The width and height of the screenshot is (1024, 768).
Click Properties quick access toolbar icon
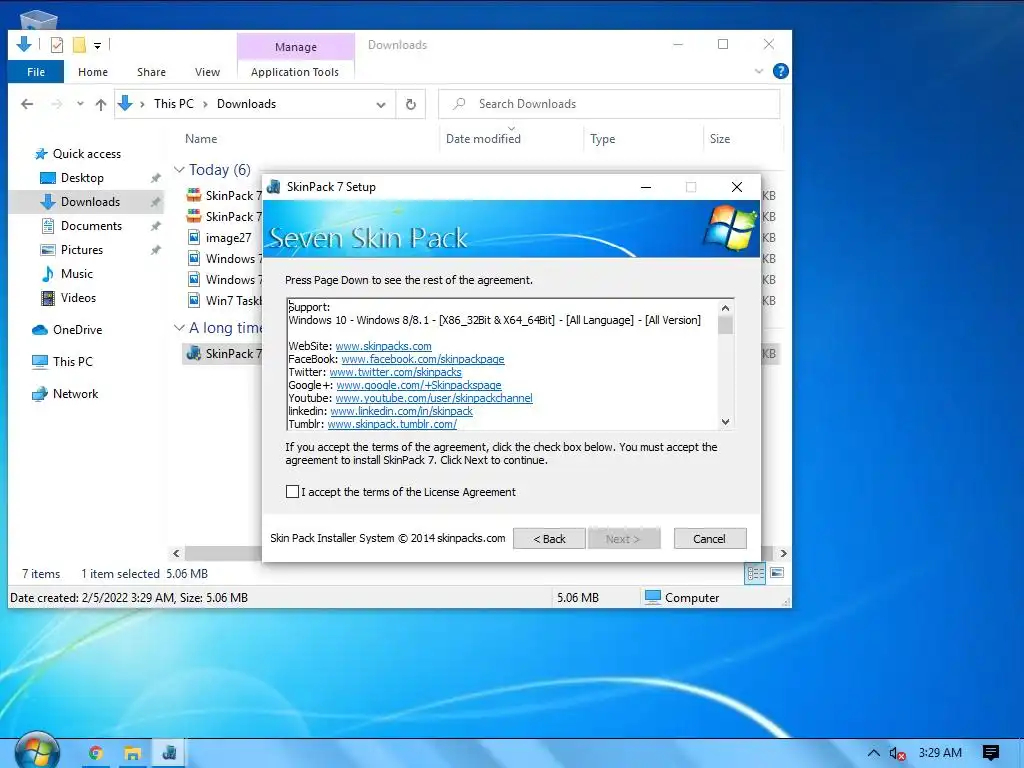coord(57,45)
